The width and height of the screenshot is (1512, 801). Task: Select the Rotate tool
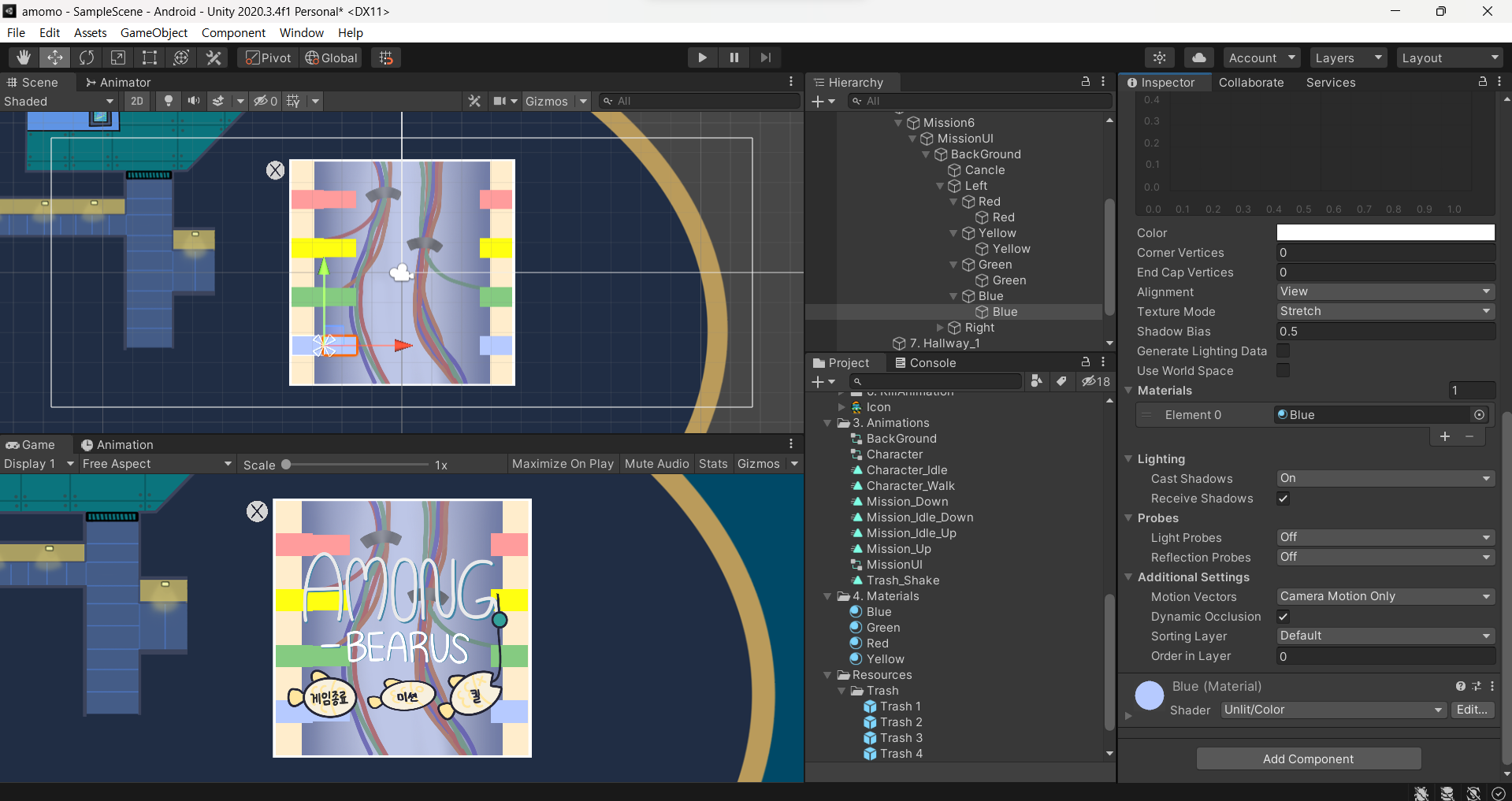pos(87,57)
